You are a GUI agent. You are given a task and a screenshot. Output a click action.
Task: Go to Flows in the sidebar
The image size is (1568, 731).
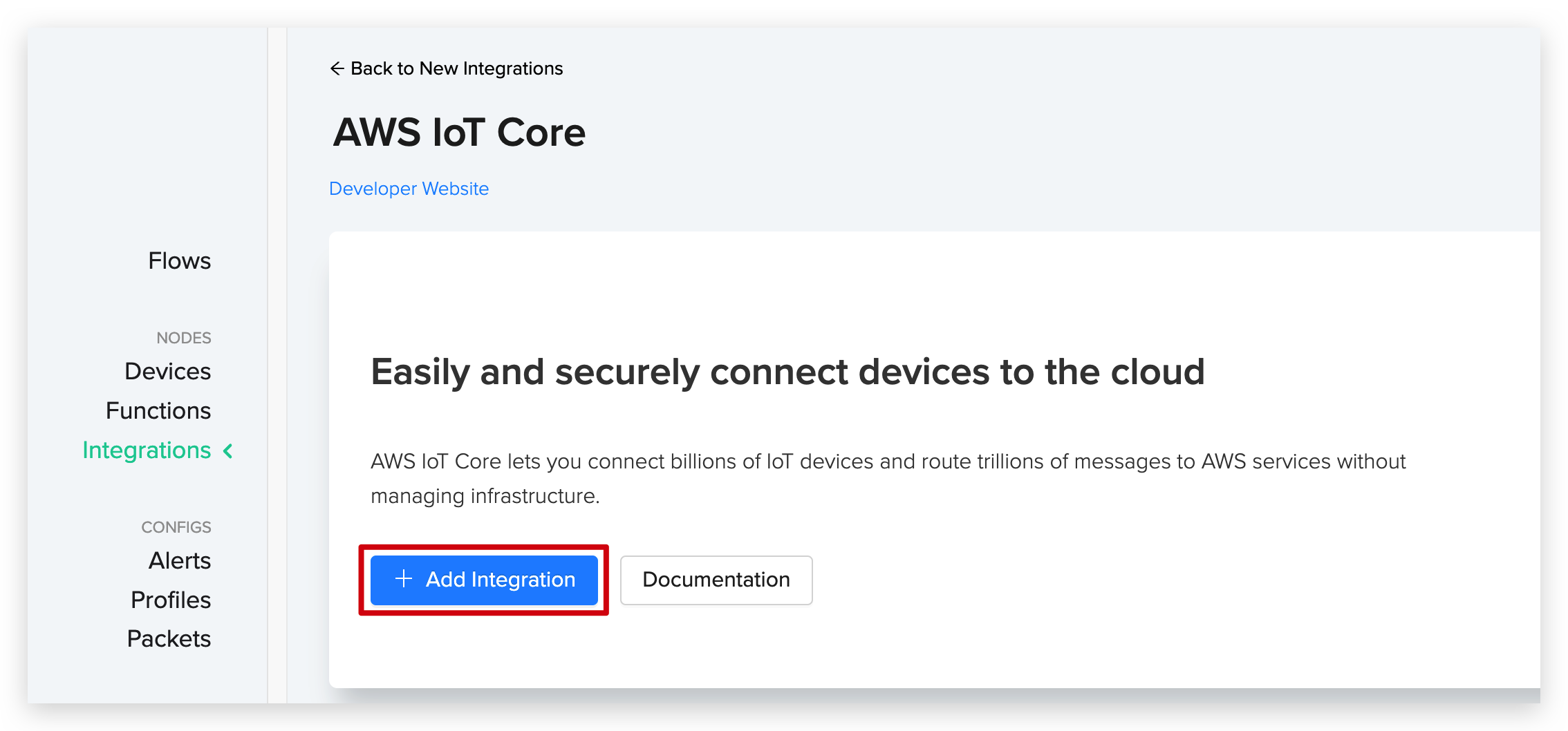[180, 260]
